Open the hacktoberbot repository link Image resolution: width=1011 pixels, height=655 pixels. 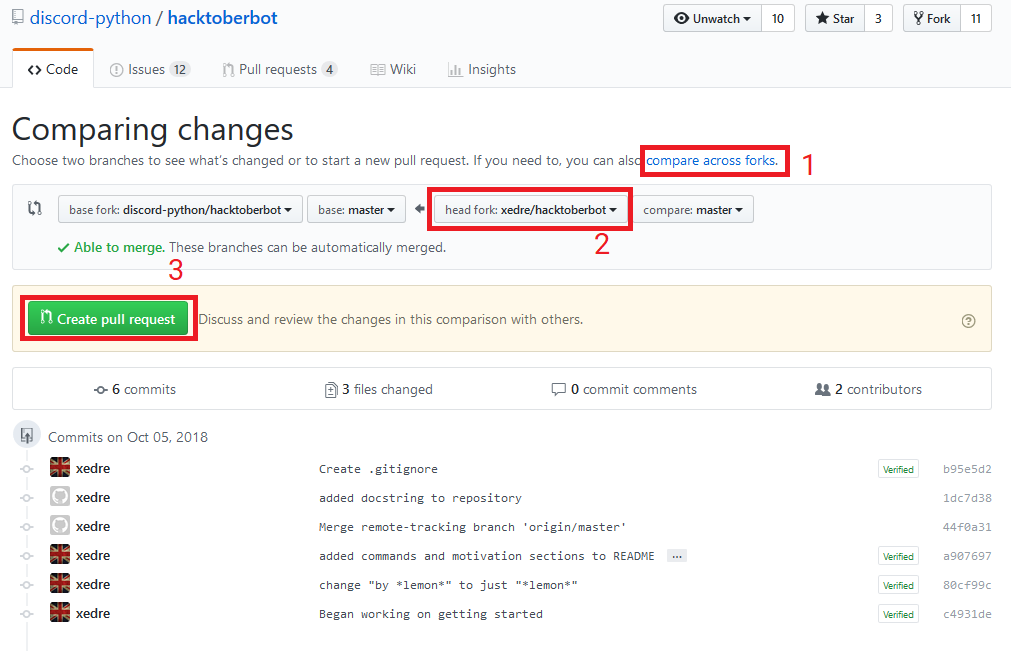pos(222,18)
